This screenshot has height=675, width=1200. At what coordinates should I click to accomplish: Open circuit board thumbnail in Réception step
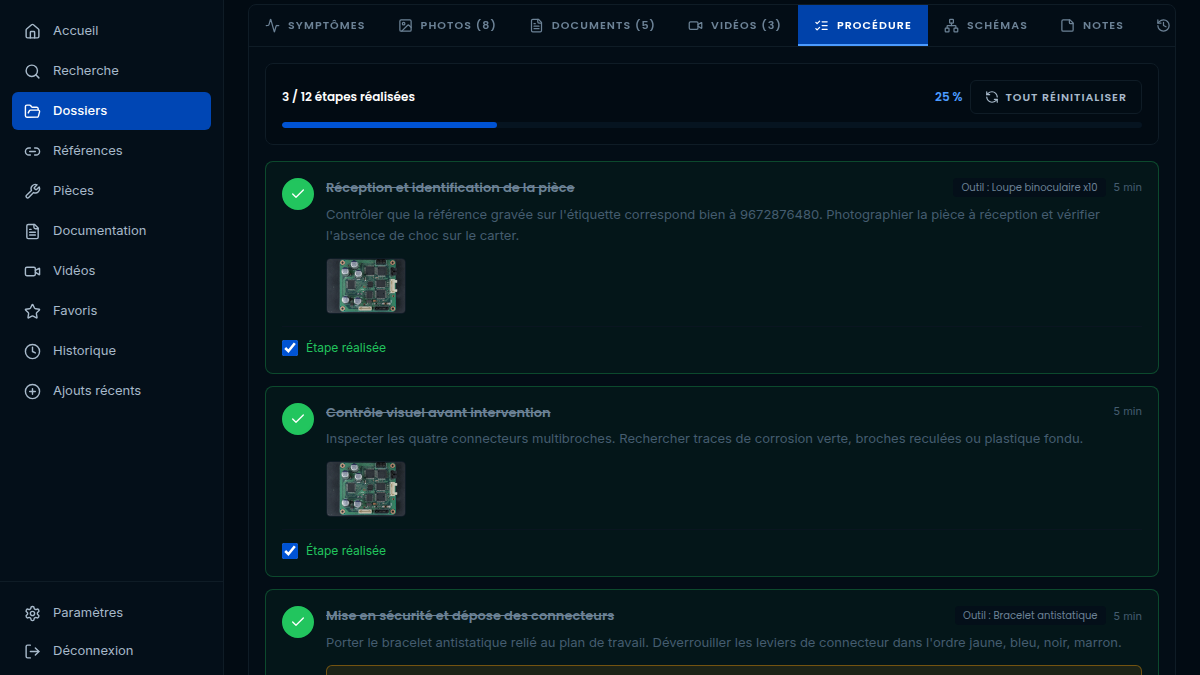366,286
